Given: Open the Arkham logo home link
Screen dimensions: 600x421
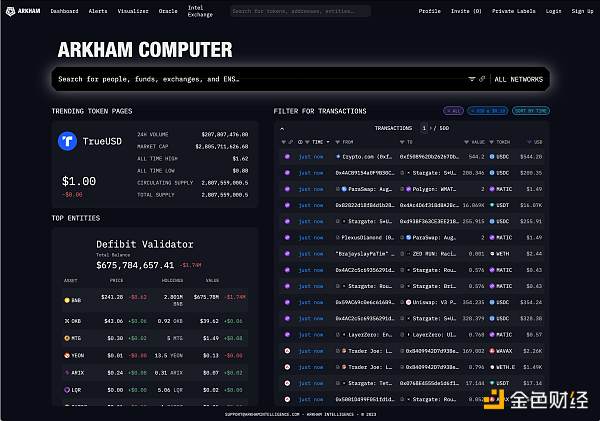Looking at the screenshot, I should (23, 11).
